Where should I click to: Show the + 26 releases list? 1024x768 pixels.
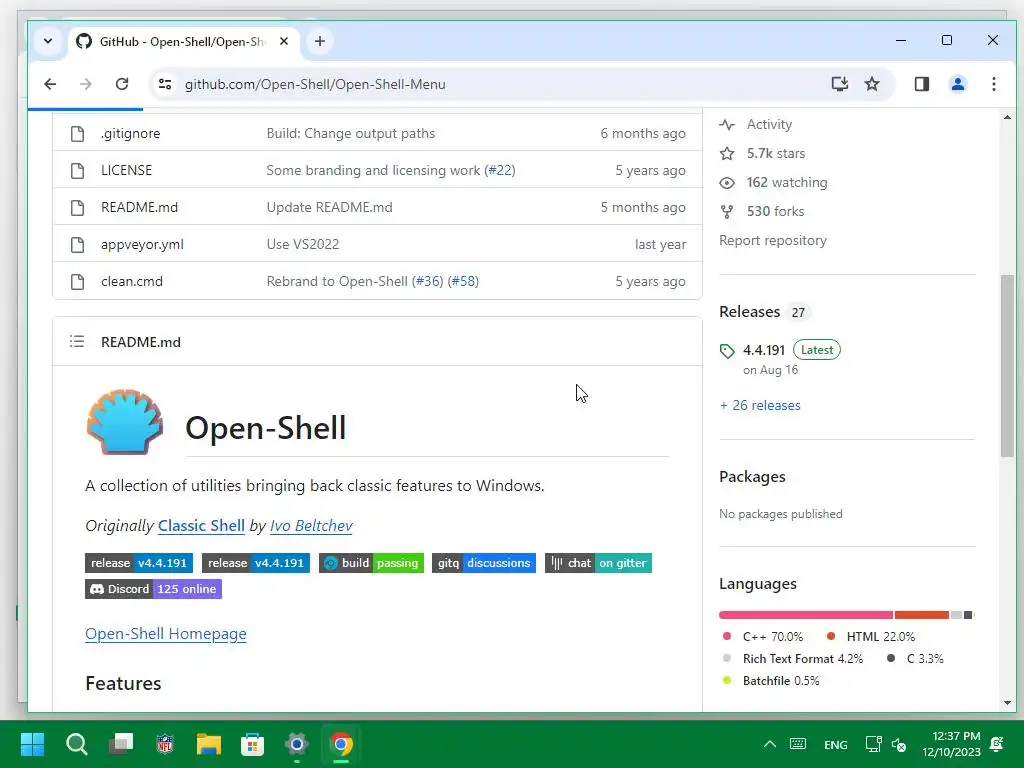click(x=760, y=406)
